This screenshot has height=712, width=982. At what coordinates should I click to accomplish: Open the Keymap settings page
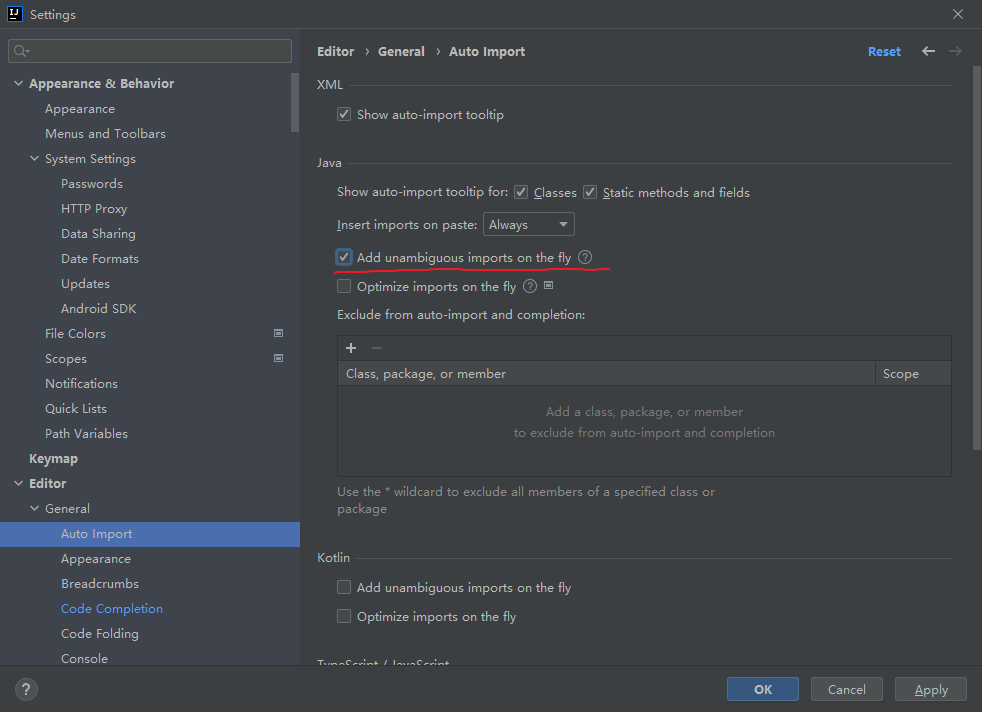pyautogui.click(x=53, y=459)
